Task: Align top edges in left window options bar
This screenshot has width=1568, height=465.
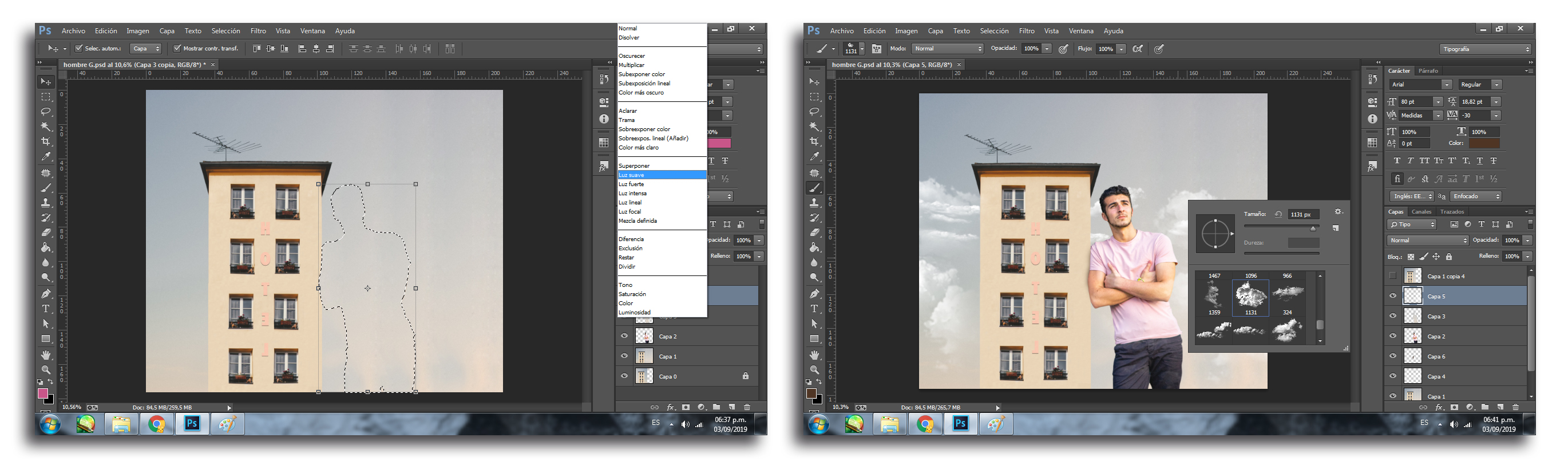Action: click(257, 49)
